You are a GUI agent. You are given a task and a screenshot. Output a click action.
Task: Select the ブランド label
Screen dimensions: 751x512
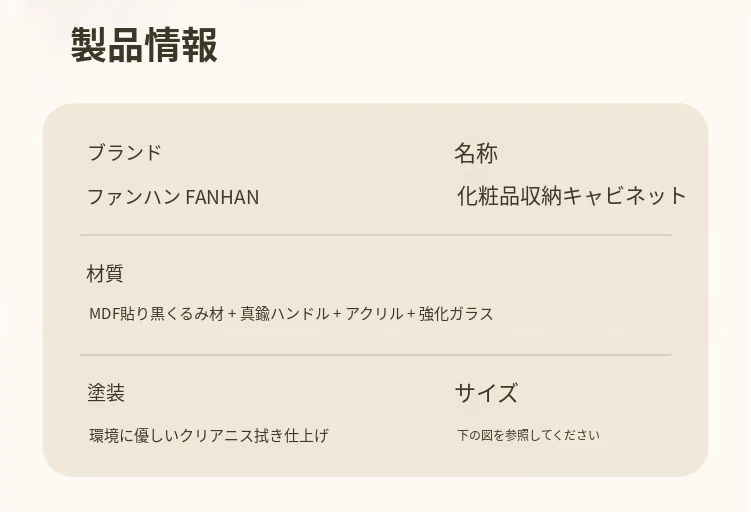124,153
